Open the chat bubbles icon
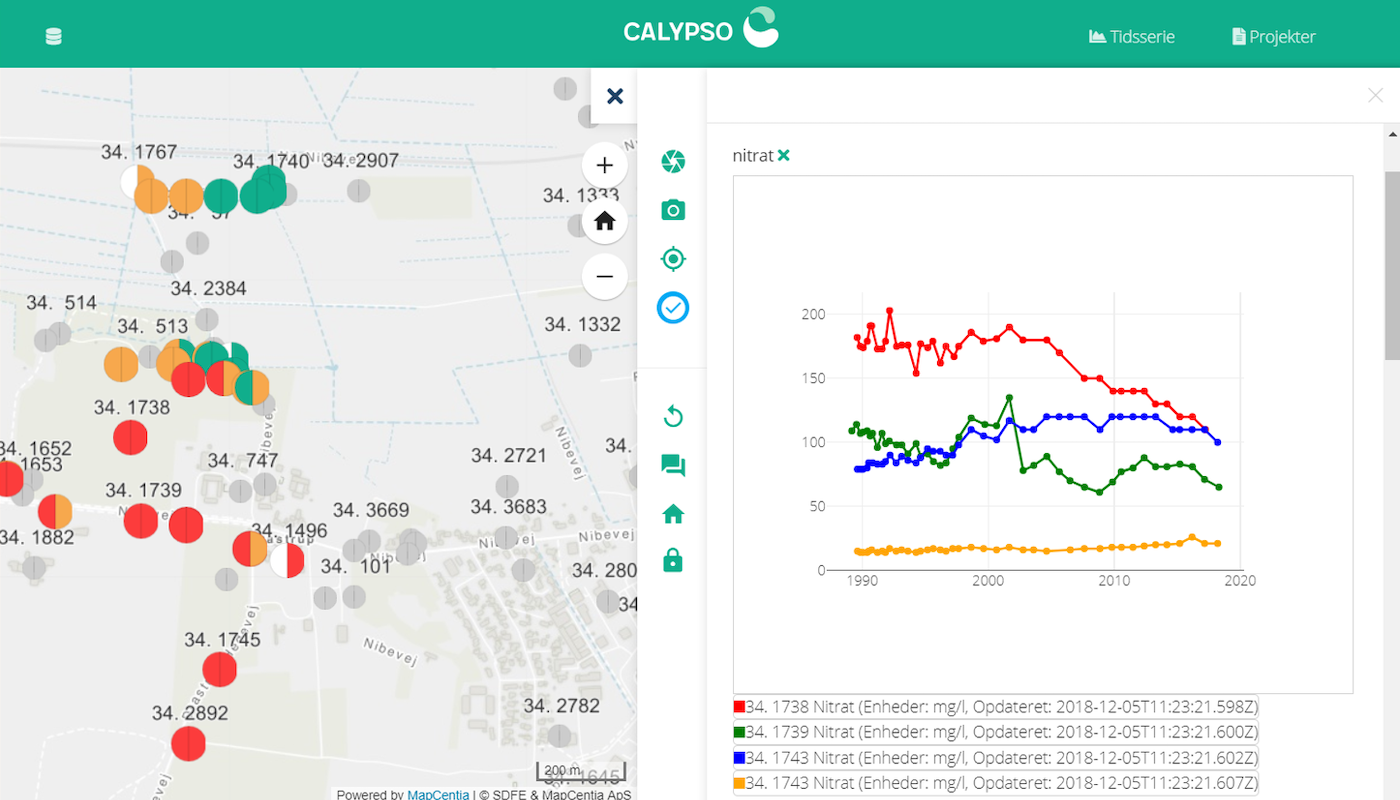This screenshot has height=800, width=1400. [673, 465]
